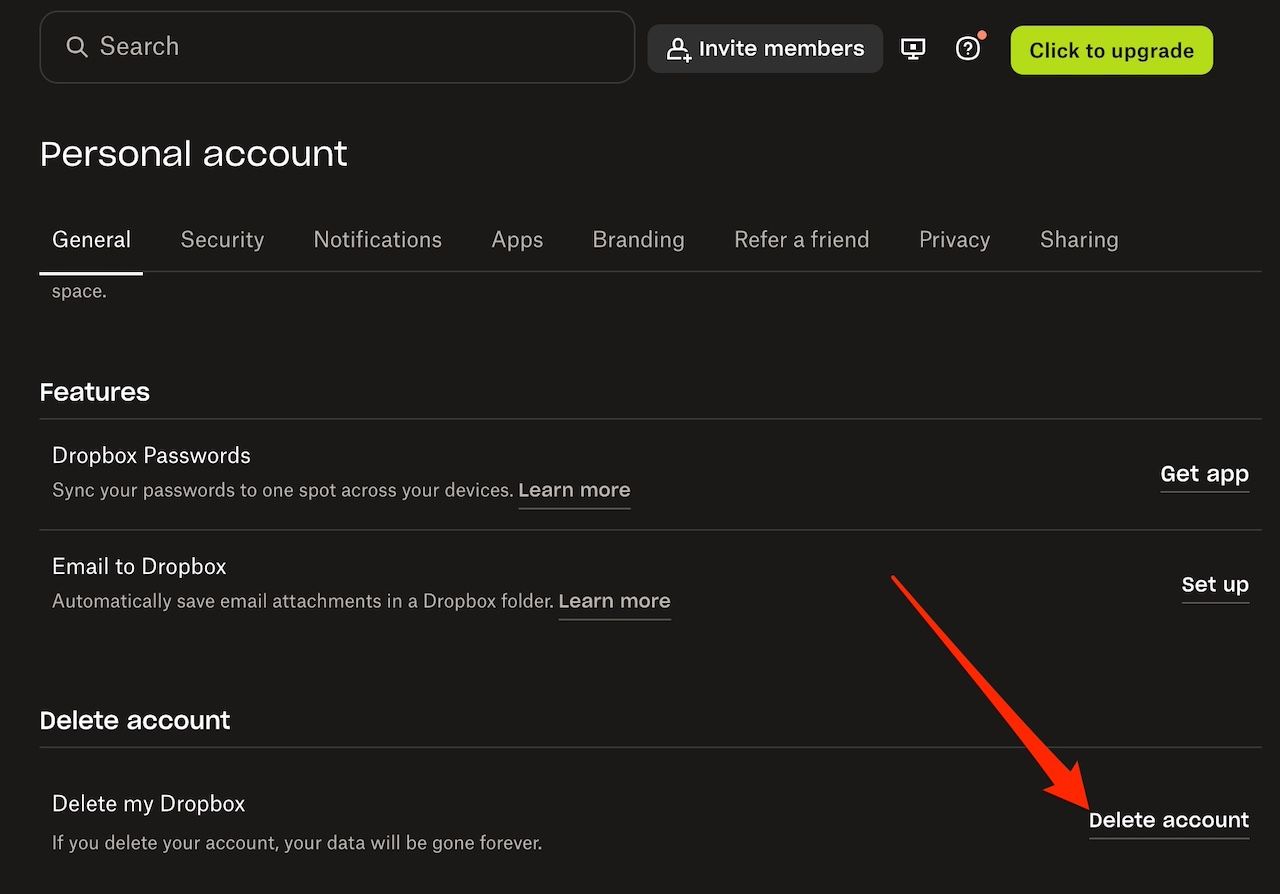Click Get app for Dropbox Passwords
1280x894 pixels.
click(1204, 474)
